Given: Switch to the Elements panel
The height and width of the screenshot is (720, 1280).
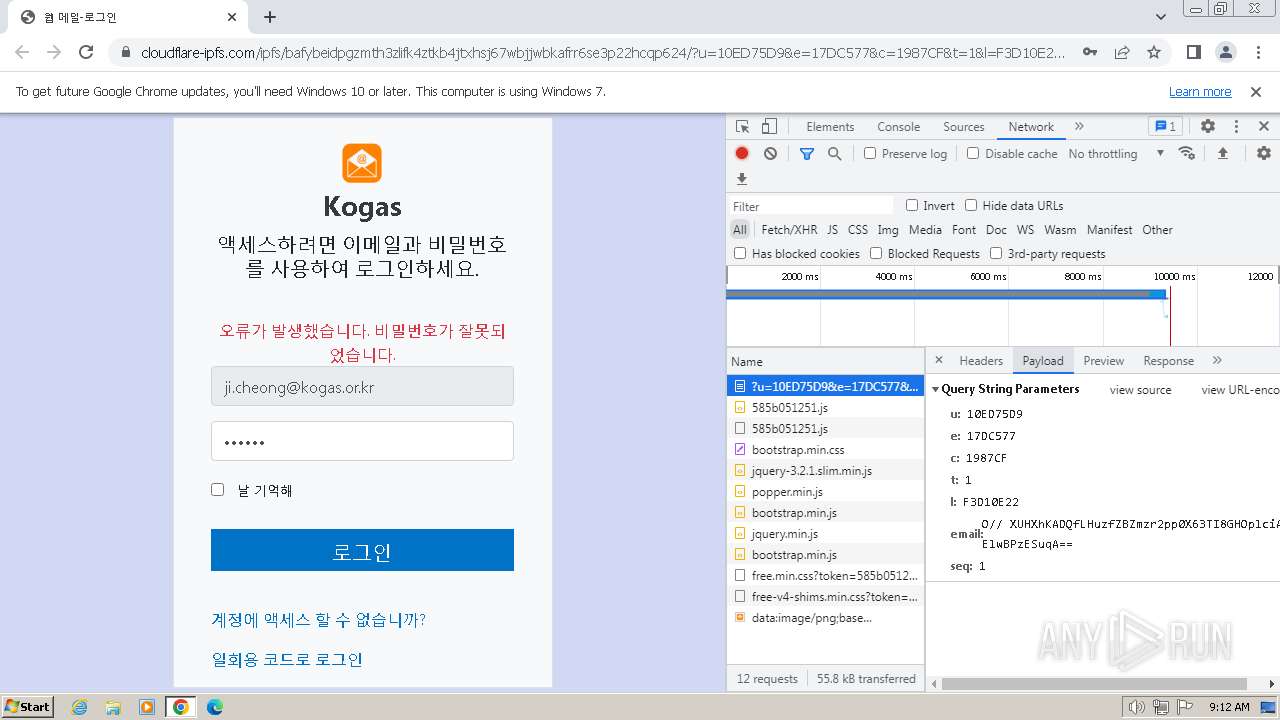Looking at the screenshot, I should [830, 127].
